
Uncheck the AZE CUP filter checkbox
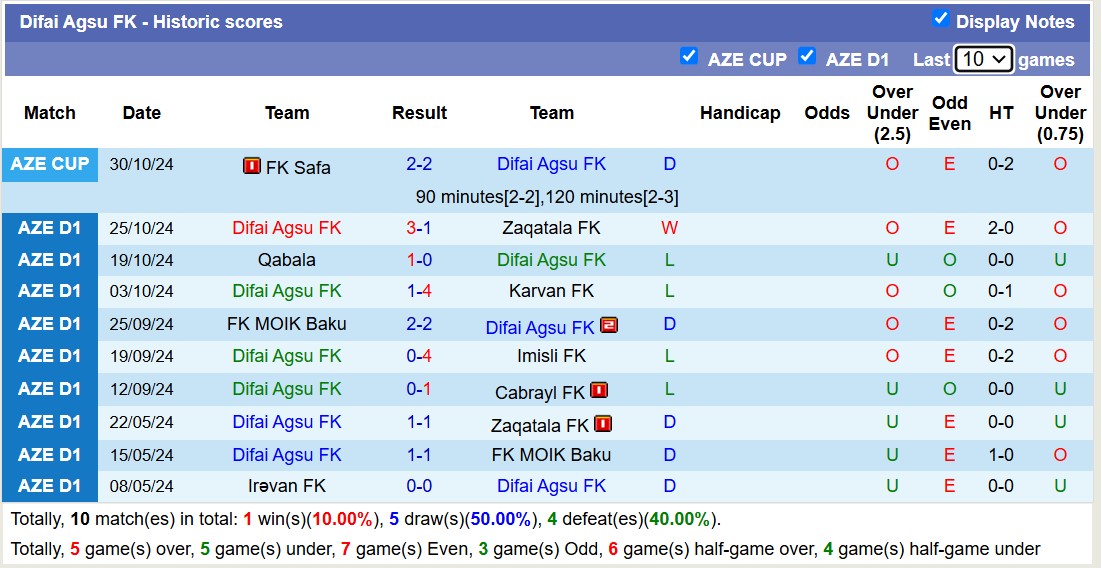689,57
